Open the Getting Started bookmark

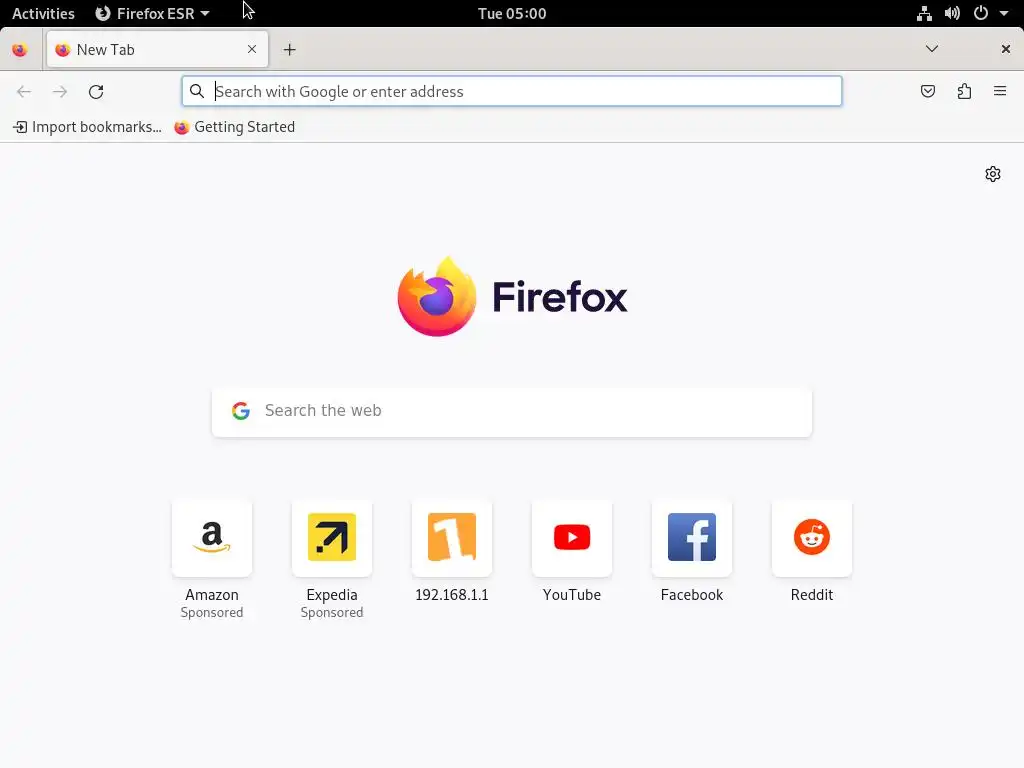coord(234,127)
